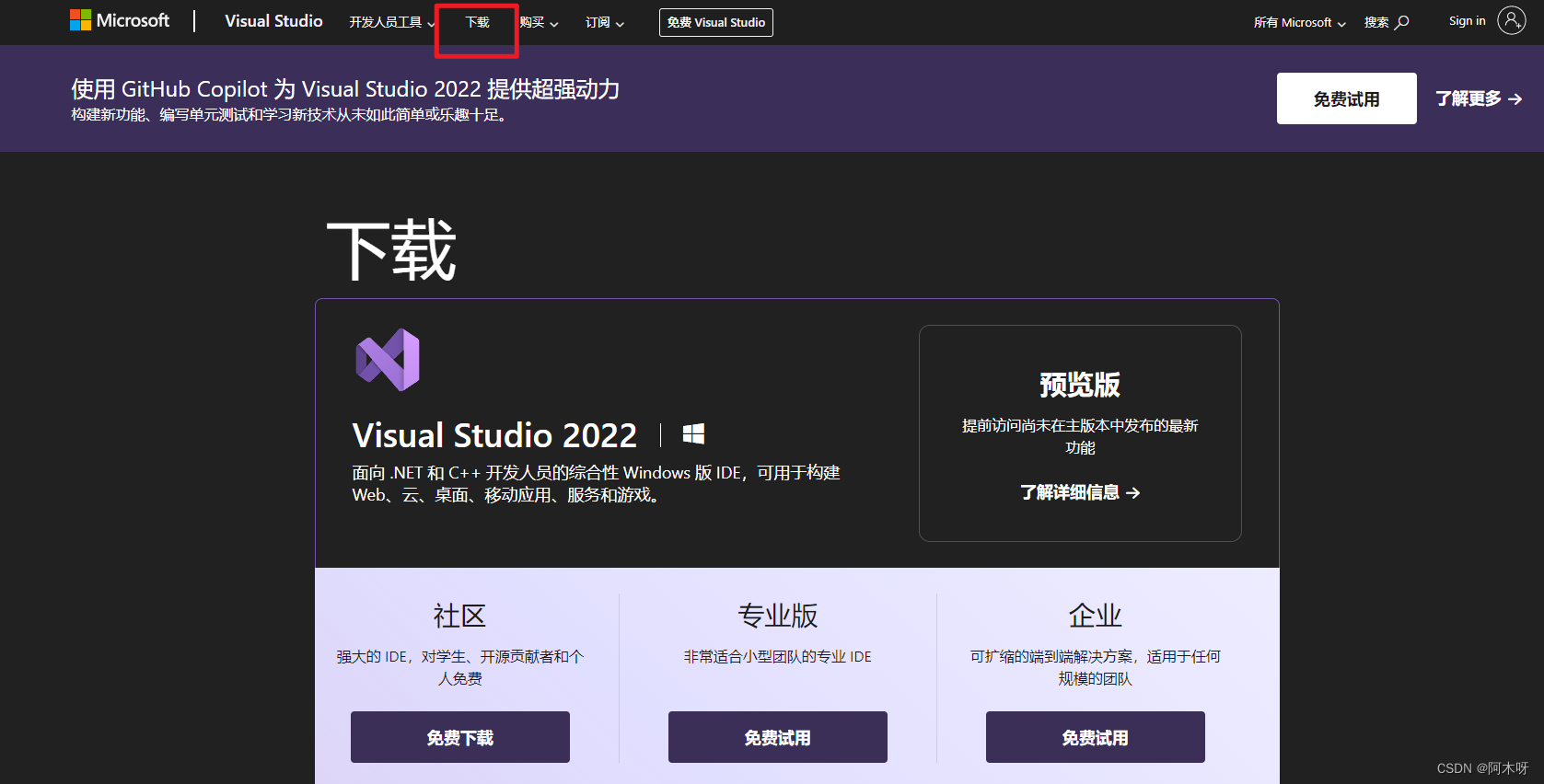Click the 免费 Visual Studio button
The width and height of the screenshot is (1544, 784).
[716, 22]
